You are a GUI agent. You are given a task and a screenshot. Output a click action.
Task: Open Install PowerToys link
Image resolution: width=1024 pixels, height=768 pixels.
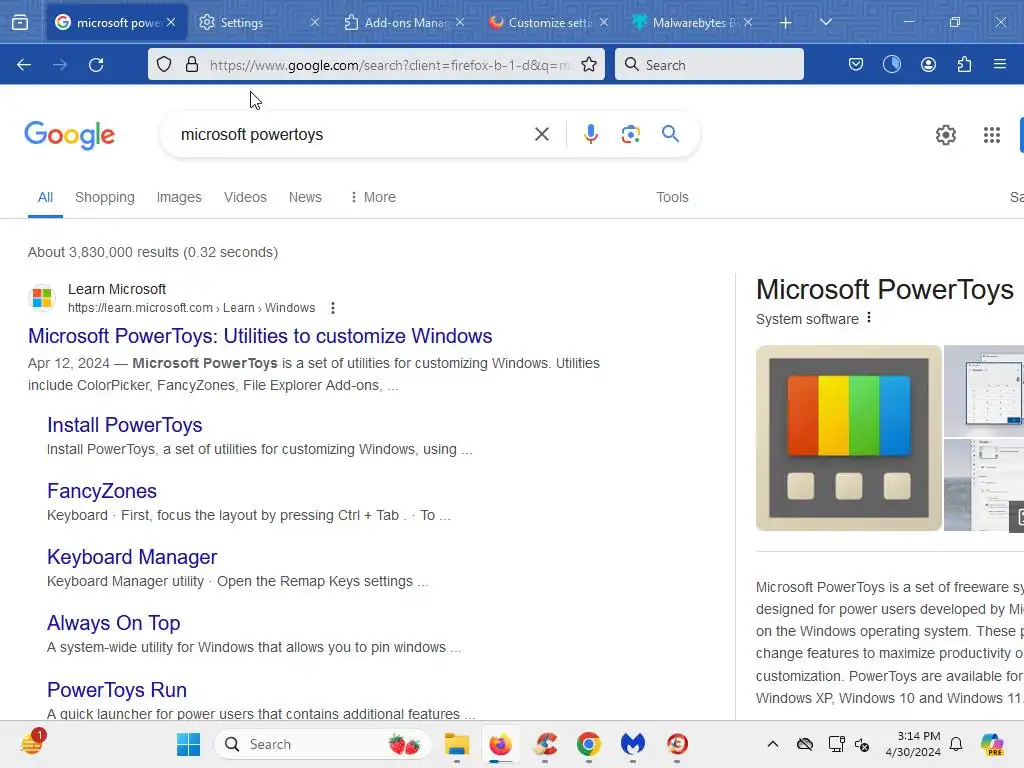[125, 425]
